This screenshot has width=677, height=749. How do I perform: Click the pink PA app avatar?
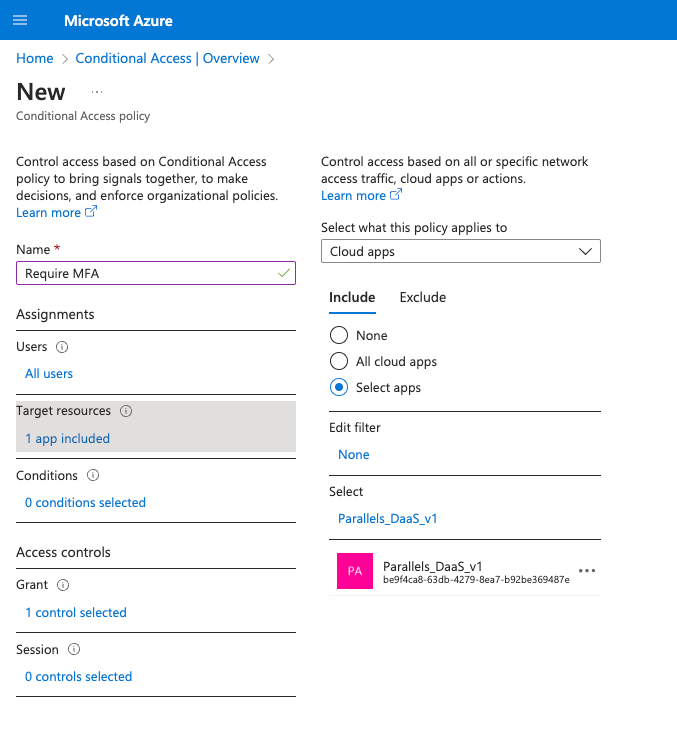click(x=354, y=571)
